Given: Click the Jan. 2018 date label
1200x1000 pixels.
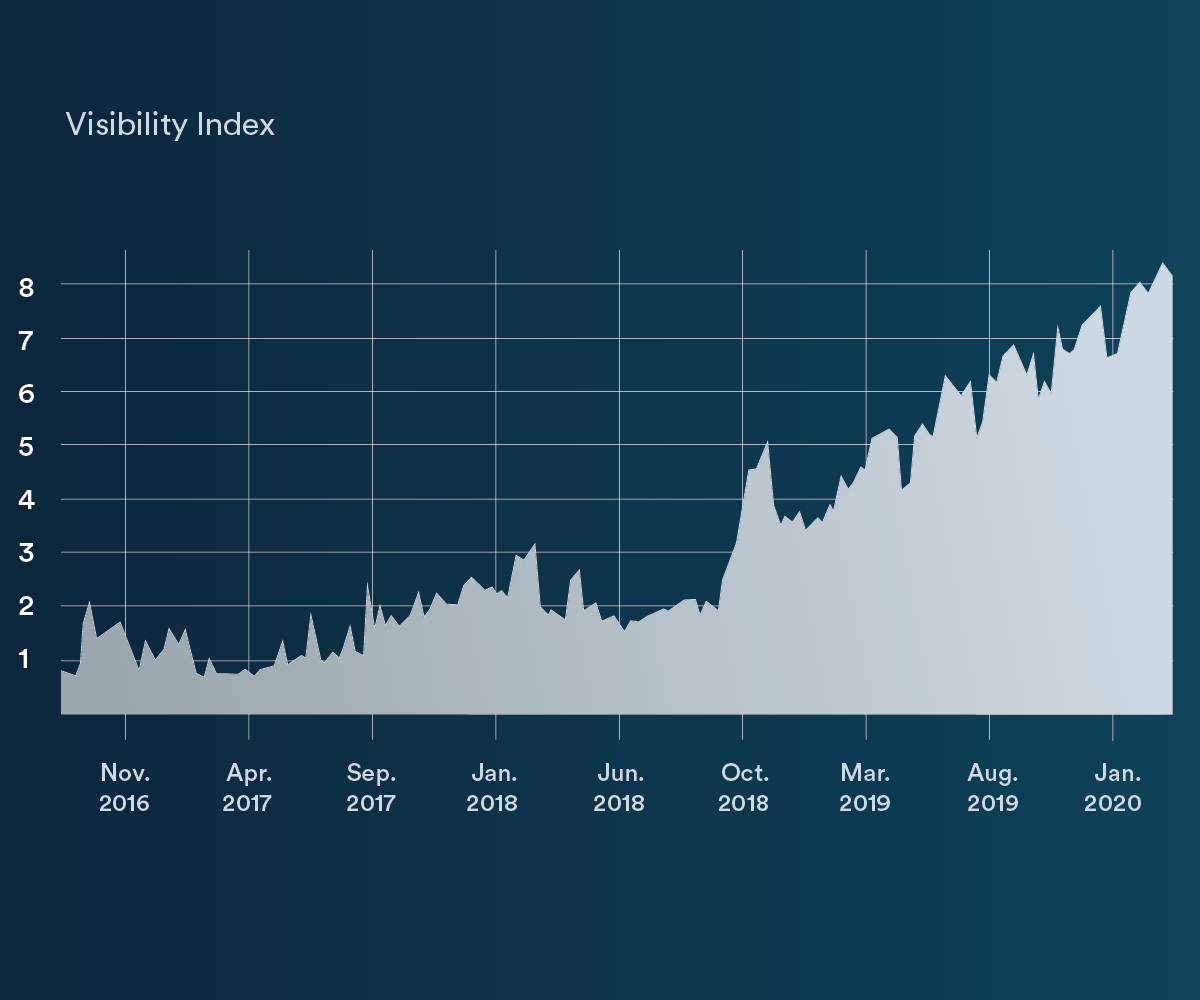Looking at the screenshot, I should click(x=495, y=788).
